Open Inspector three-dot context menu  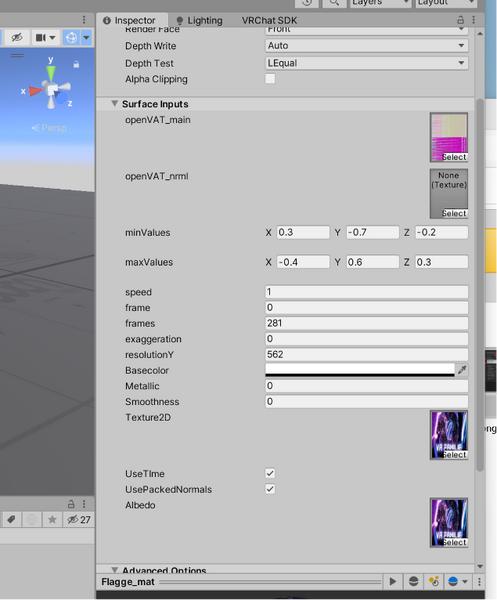pyautogui.click(x=474, y=20)
